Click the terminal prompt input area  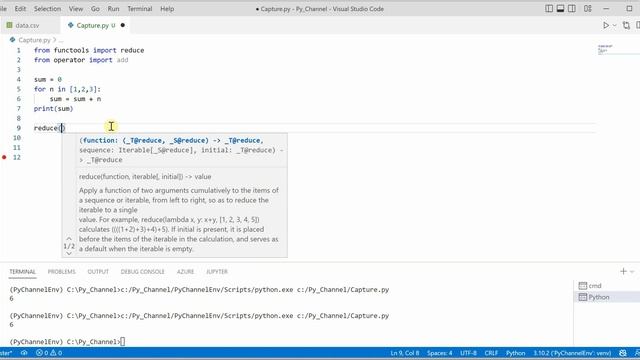[123, 342]
